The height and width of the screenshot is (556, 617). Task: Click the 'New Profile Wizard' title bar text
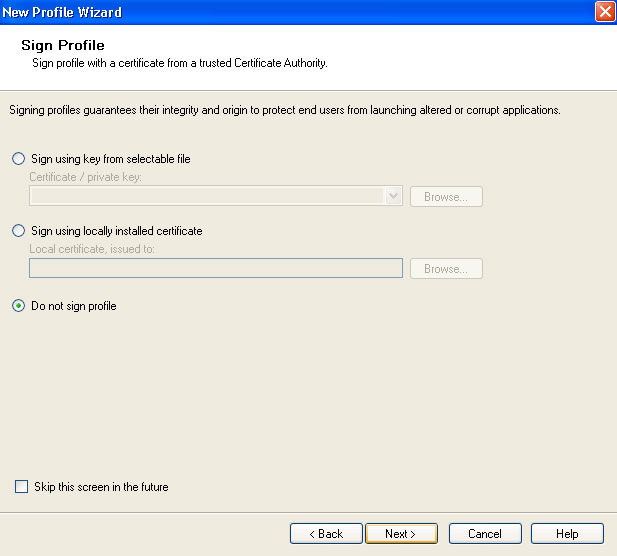(x=62, y=12)
